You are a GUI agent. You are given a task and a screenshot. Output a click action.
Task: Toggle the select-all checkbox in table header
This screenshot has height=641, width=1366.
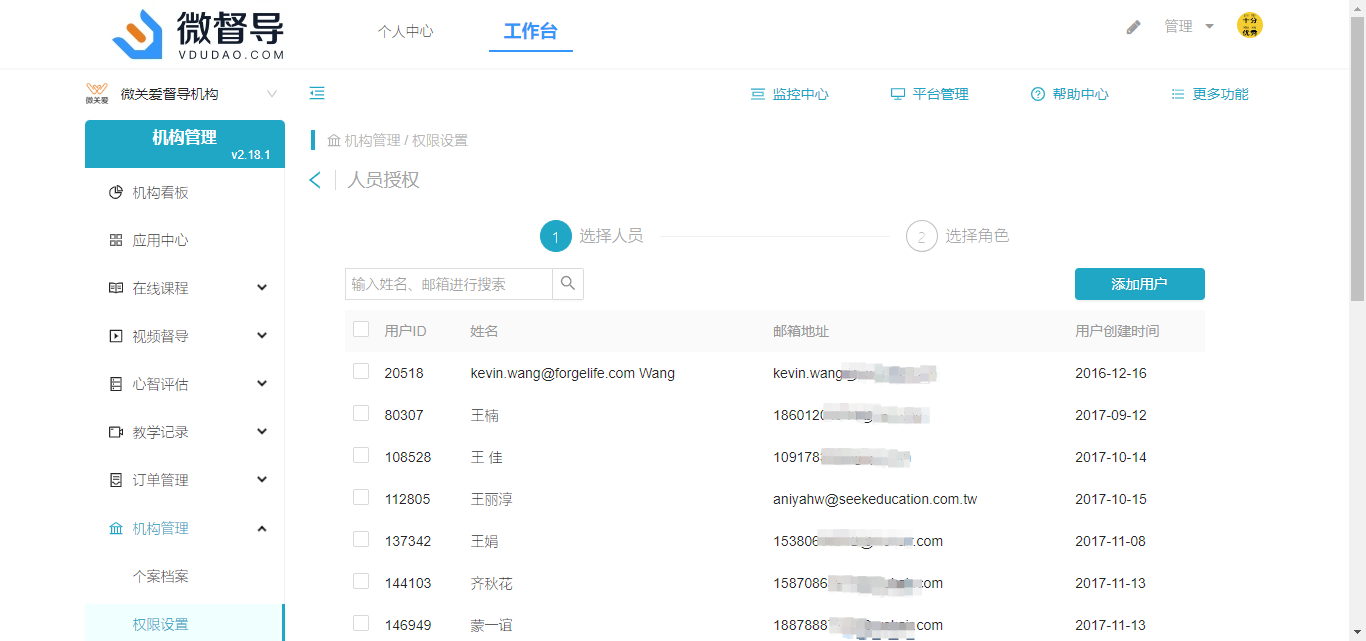point(361,330)
